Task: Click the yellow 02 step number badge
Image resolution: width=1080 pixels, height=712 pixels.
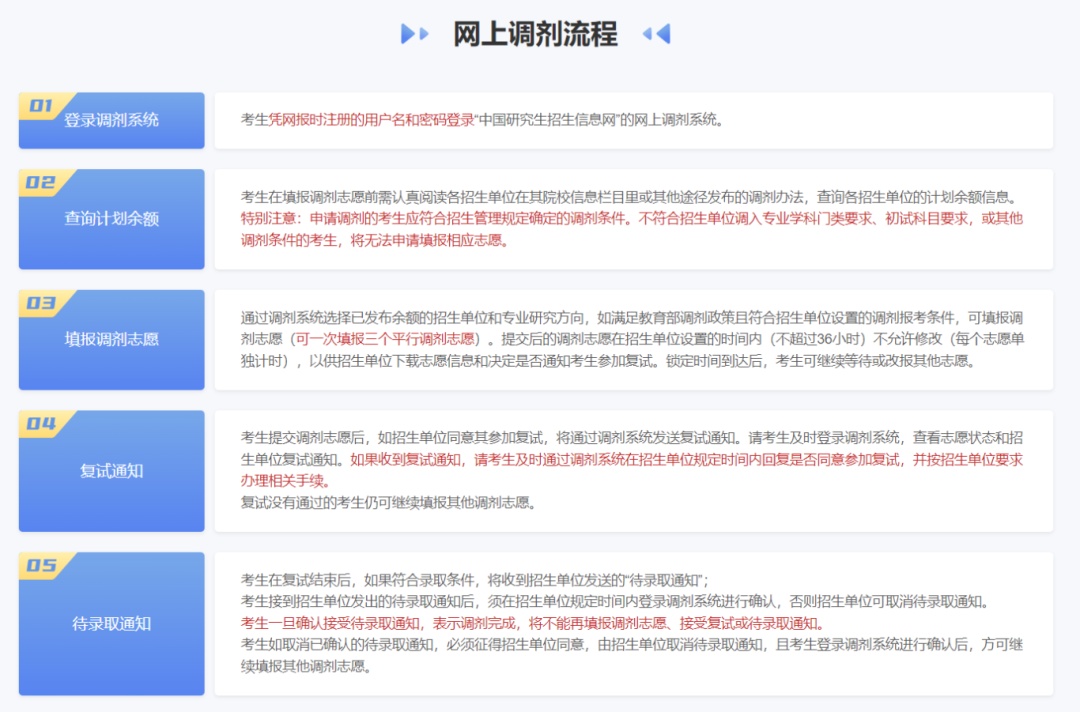Action: coord(42,182)
